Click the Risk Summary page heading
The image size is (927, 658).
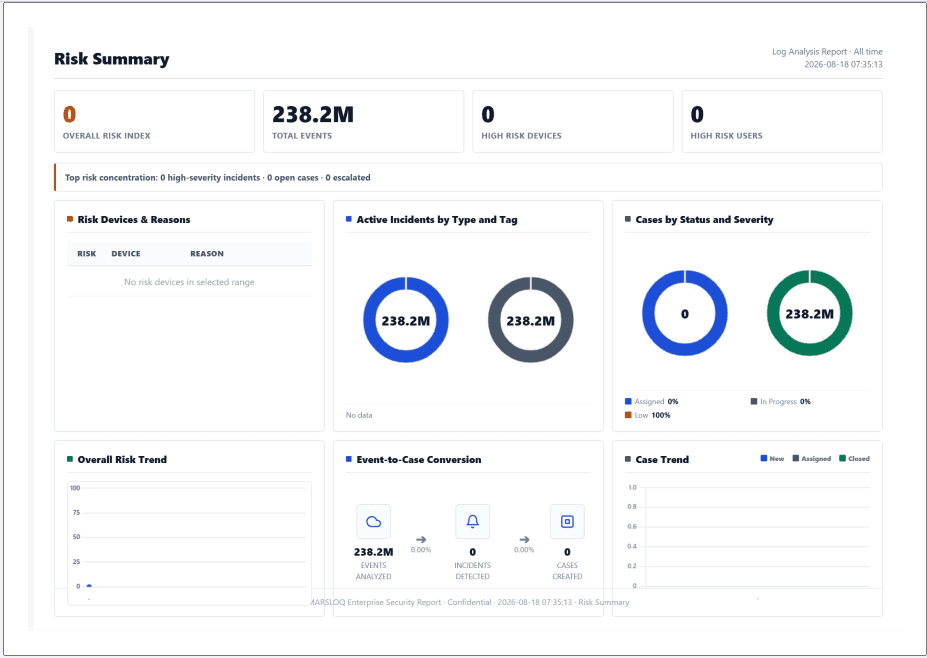coord(112,59)
